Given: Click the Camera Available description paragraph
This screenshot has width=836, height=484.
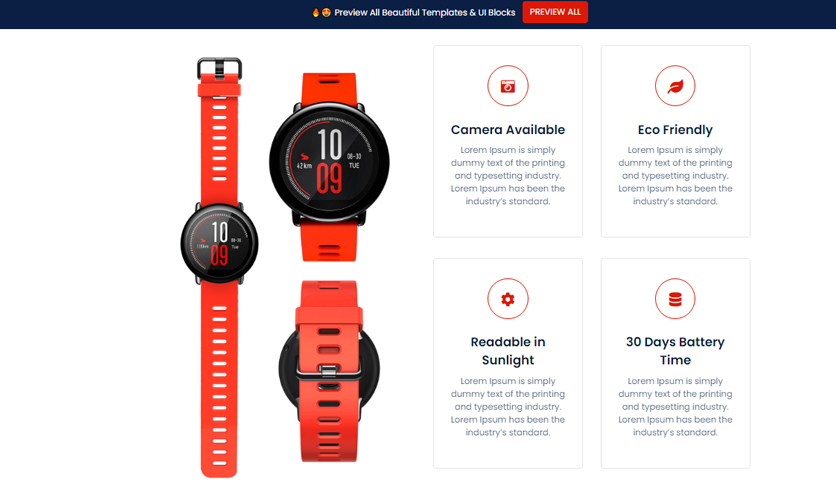Looking at the screenshot, I should (508, 175).
